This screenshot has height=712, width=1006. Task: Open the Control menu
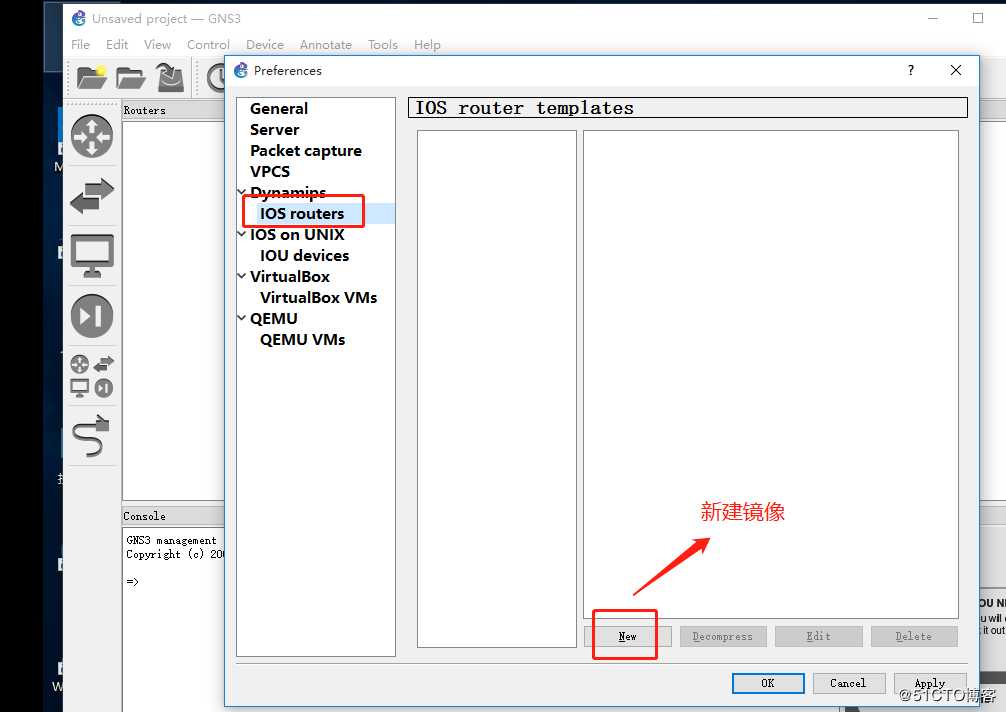tap(208, 44)
